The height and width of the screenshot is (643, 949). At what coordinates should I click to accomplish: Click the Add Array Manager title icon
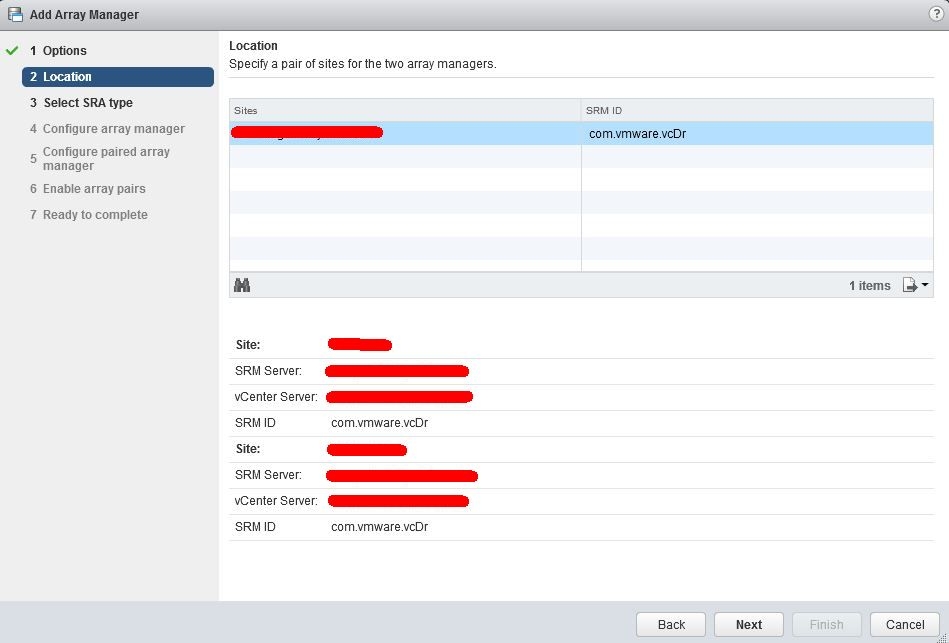[15, 15]
